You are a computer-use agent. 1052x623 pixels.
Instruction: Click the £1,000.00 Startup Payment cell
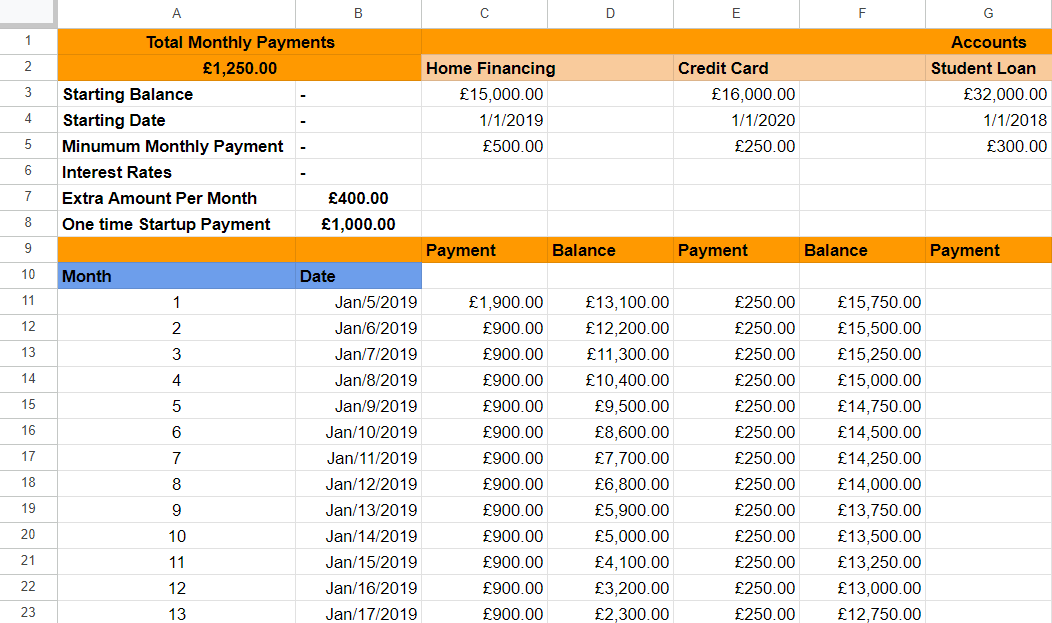357,224
